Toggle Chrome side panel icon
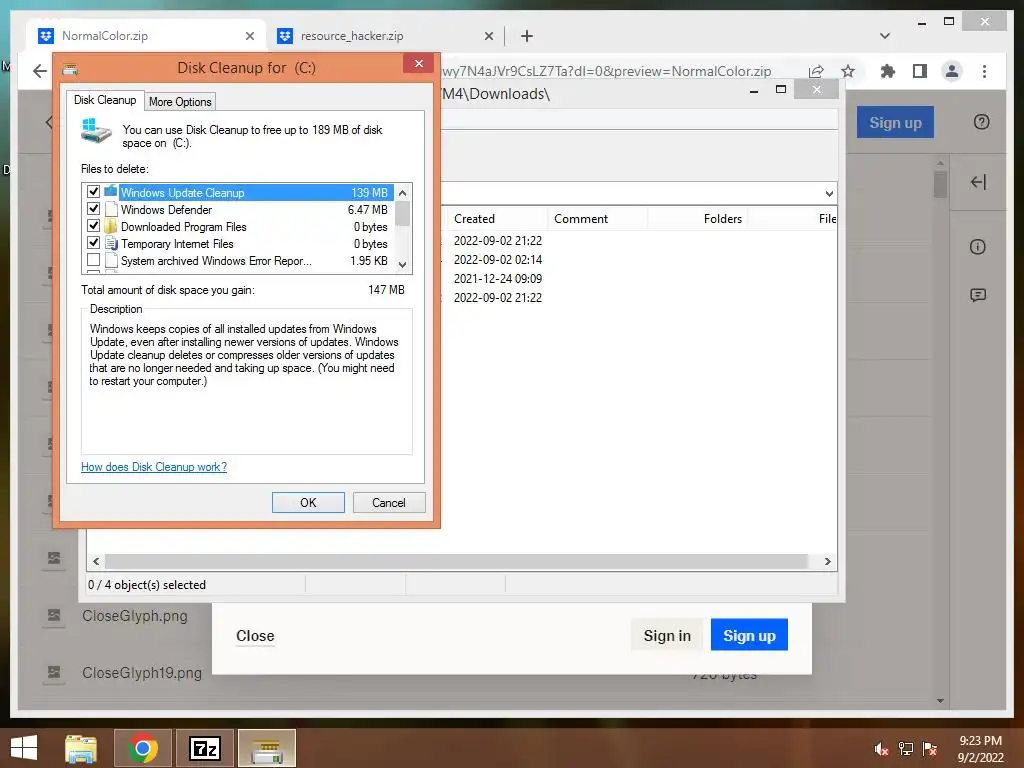Image resolution: width=1024 pixels, height=768 pixels. (920, 71)
